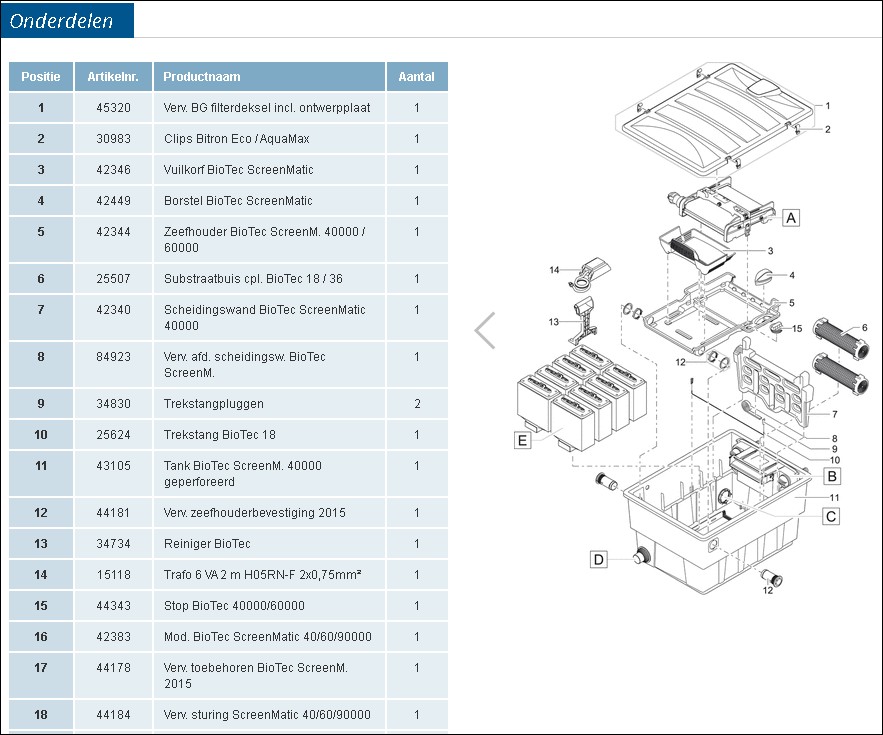Select article number 45320
Viewport: 883px width, 735px height.
pos(113,108)
